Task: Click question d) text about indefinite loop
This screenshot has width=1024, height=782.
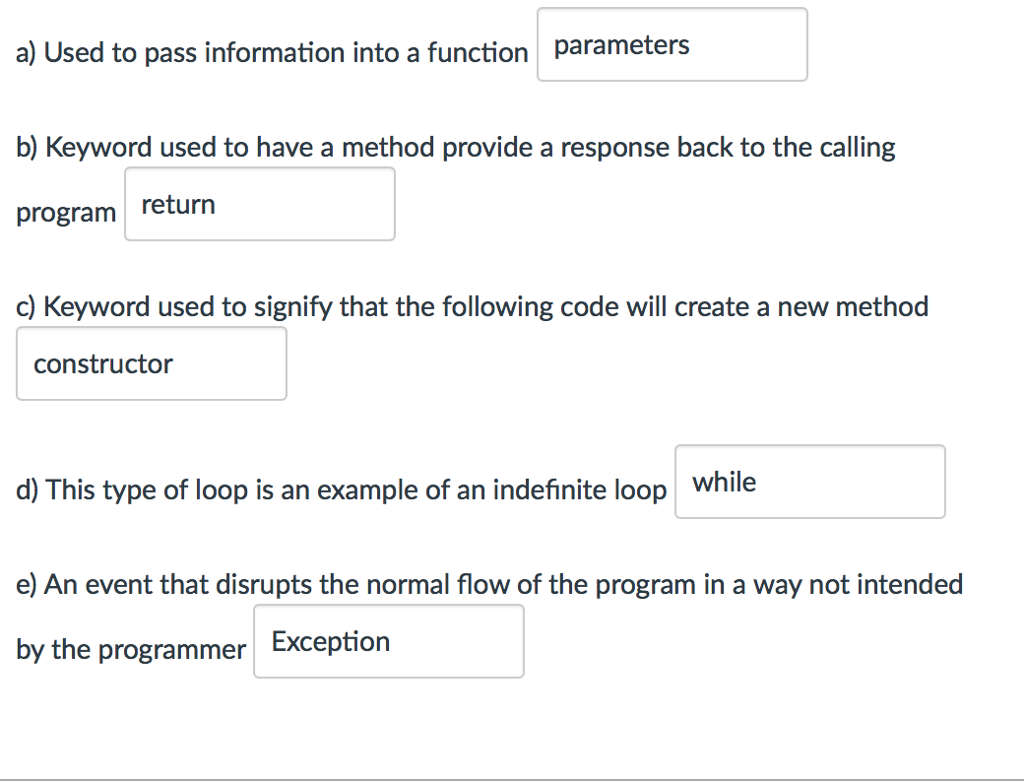Action: click(341, 490)
